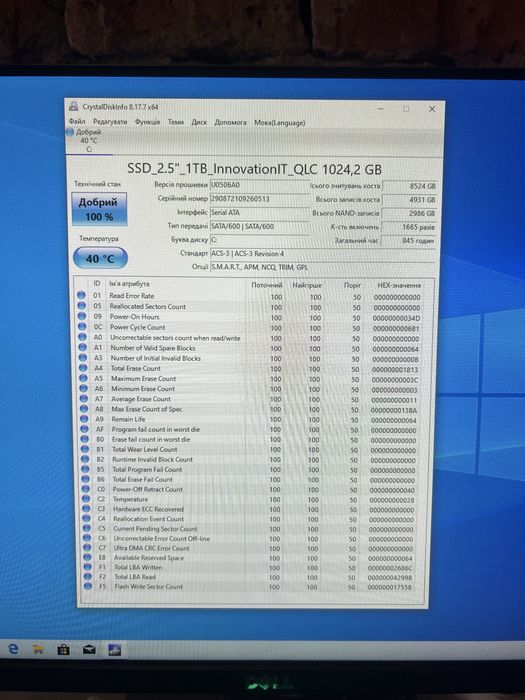The height and width of the screenshot is (700, 525).
Task: Click the status circle for Total Wear Level Count
Action: pyautogui.click(x=85, y=449)
